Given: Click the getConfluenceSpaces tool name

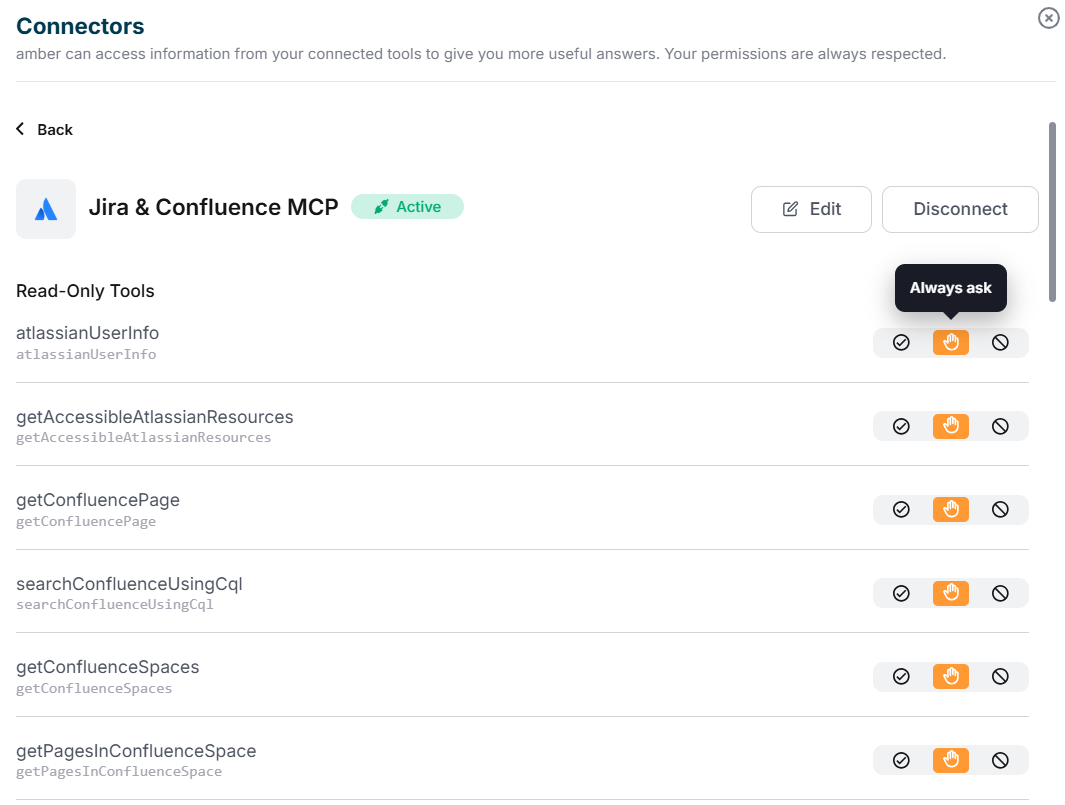Looking at the screenshot, I should pos(107,667).
